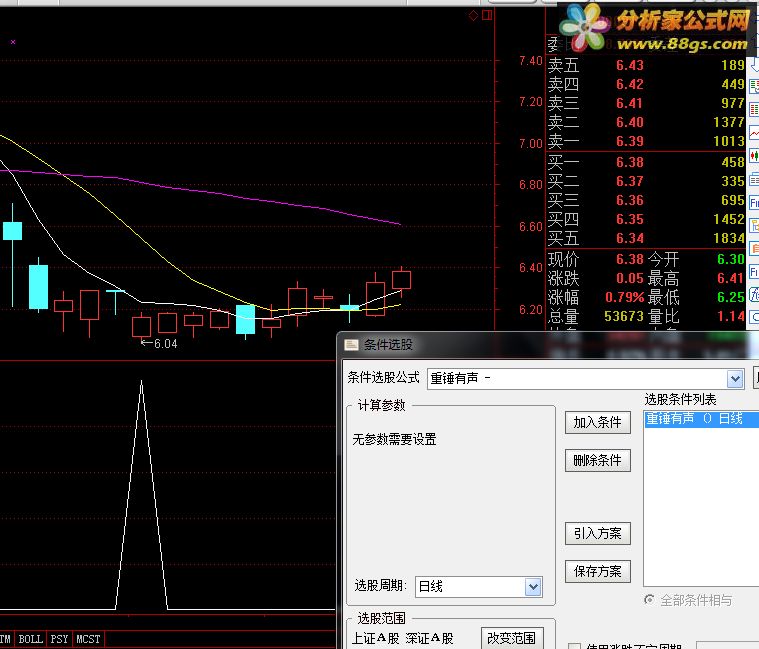Click the 最低 value 6.25
Viewport: 759px width, 649px height.
[731, 297]
